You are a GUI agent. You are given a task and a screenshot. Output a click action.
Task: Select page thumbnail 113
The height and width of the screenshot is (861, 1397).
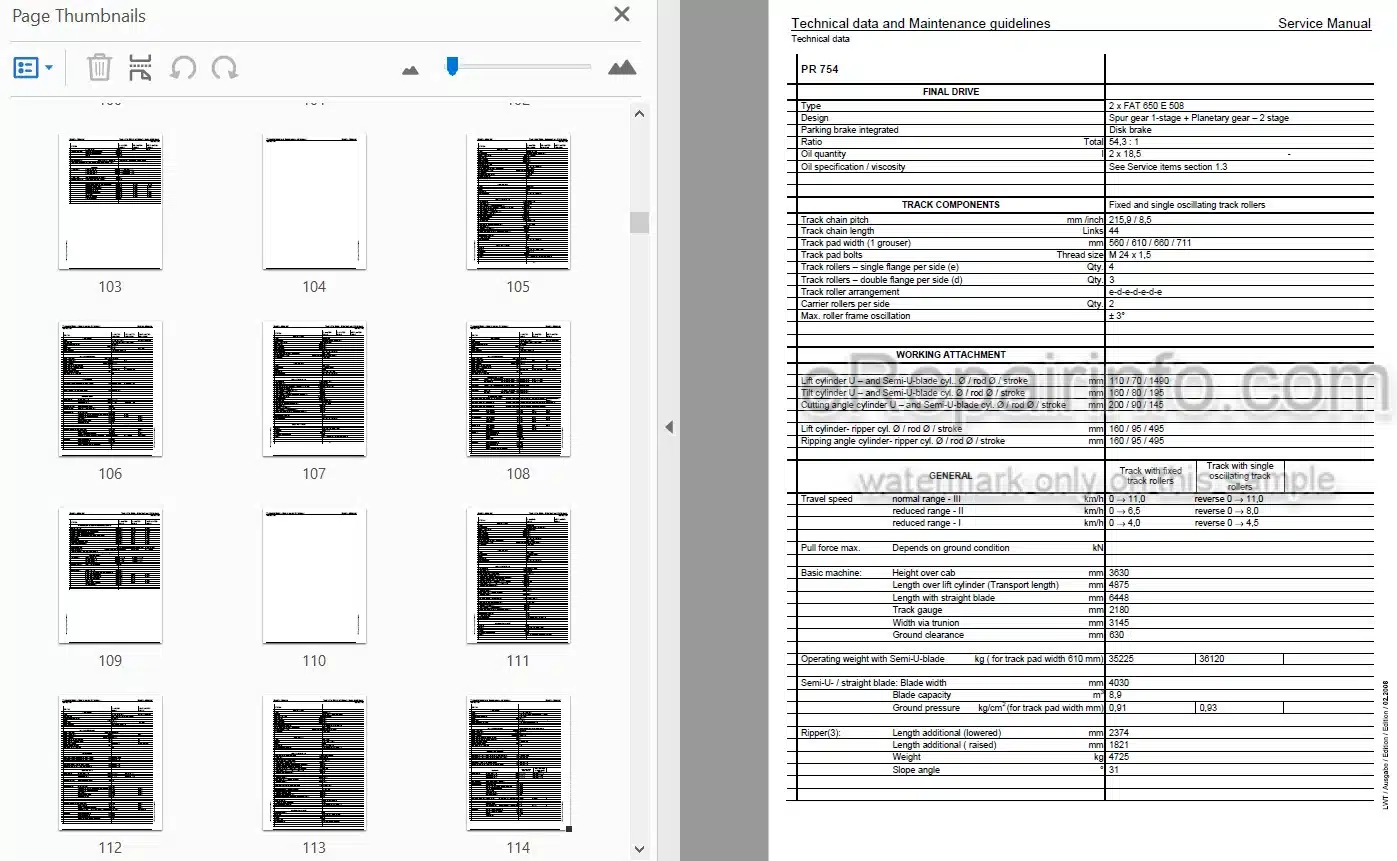click(x=314, y=763)
